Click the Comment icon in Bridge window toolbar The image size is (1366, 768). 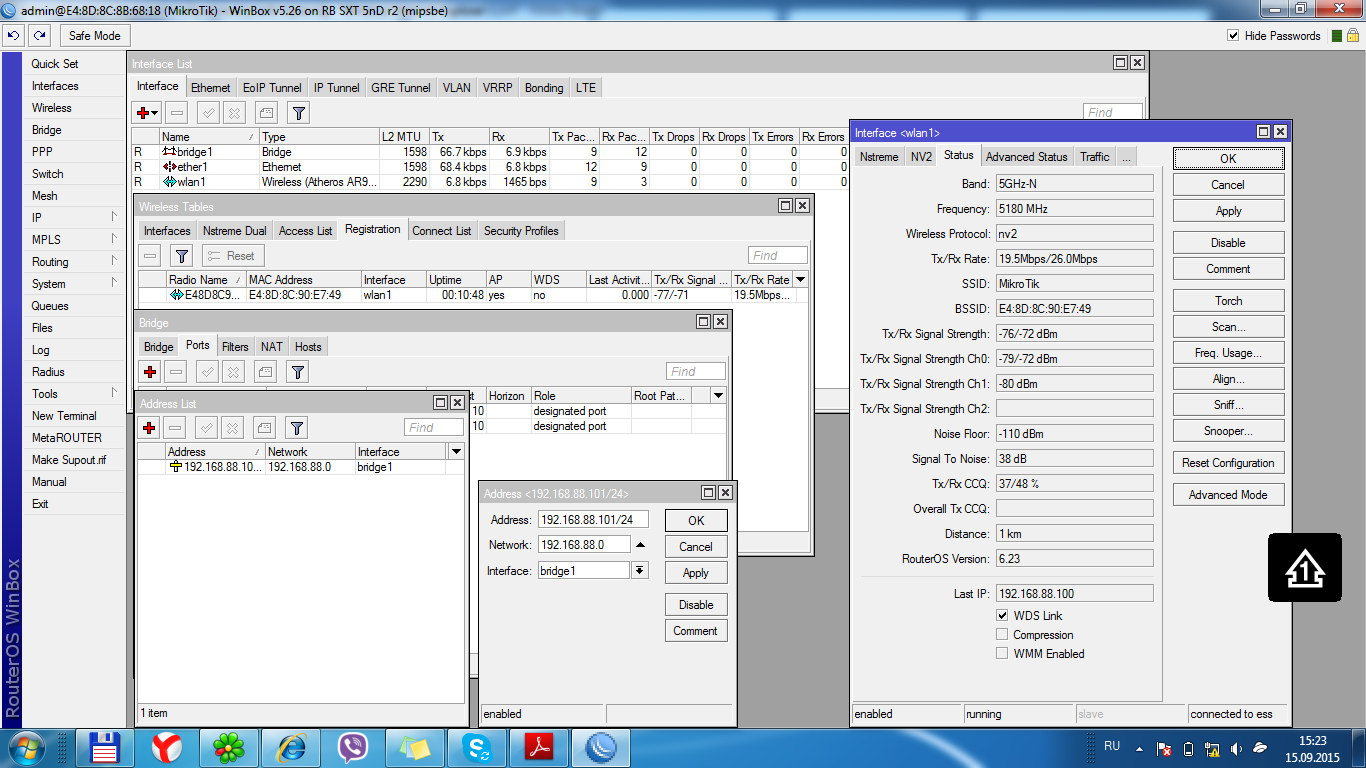click(x=265, y=372)
